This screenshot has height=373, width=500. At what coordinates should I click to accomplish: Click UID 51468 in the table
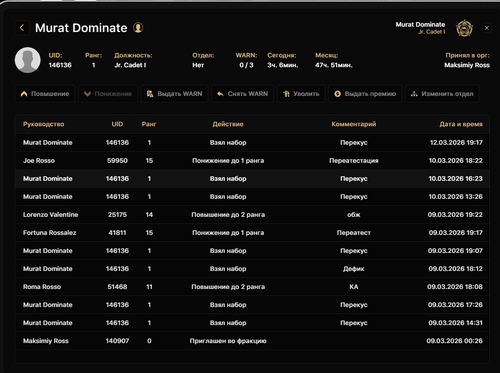click(117, 287)
